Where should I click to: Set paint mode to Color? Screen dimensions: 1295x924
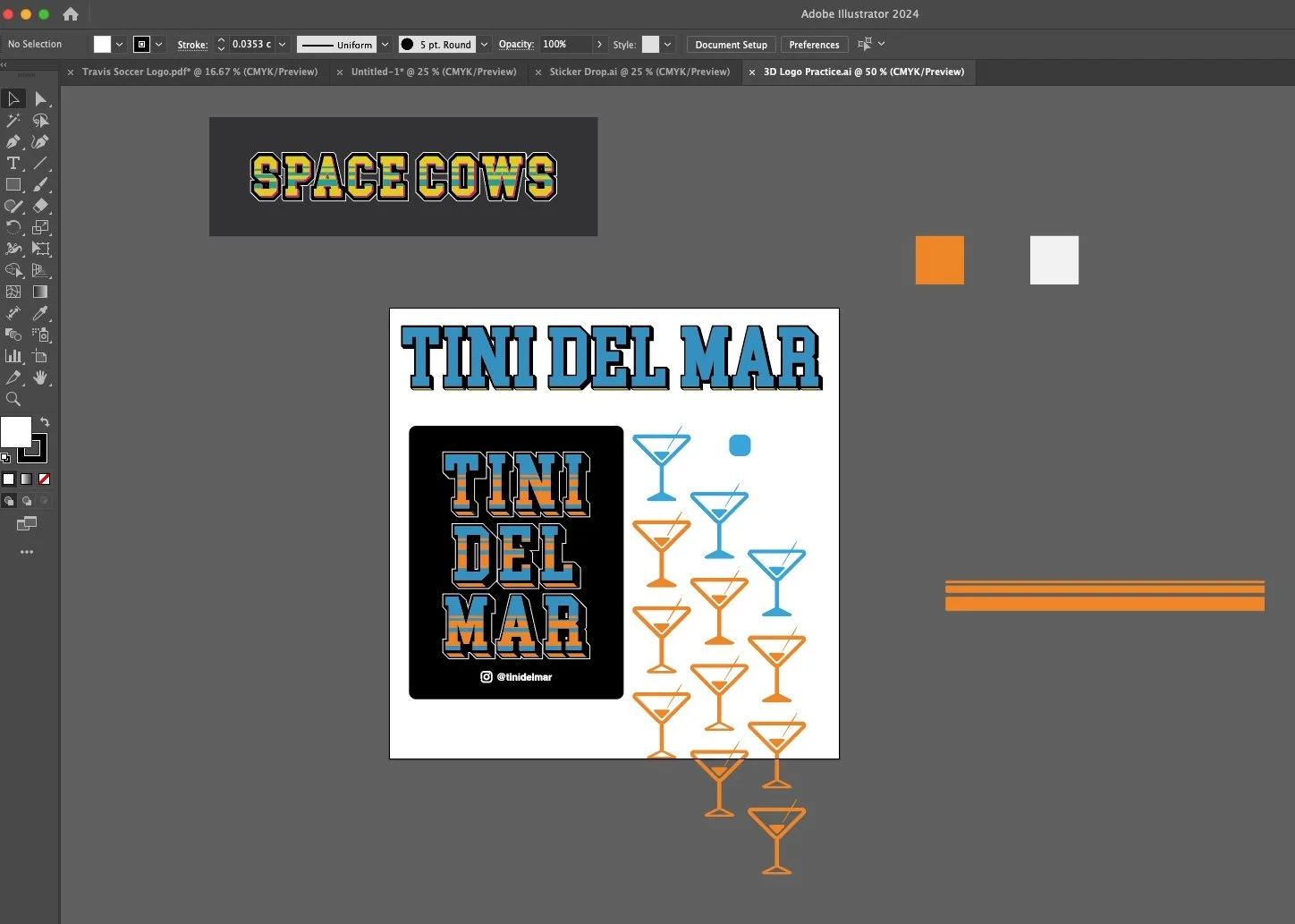coord(9,479)
